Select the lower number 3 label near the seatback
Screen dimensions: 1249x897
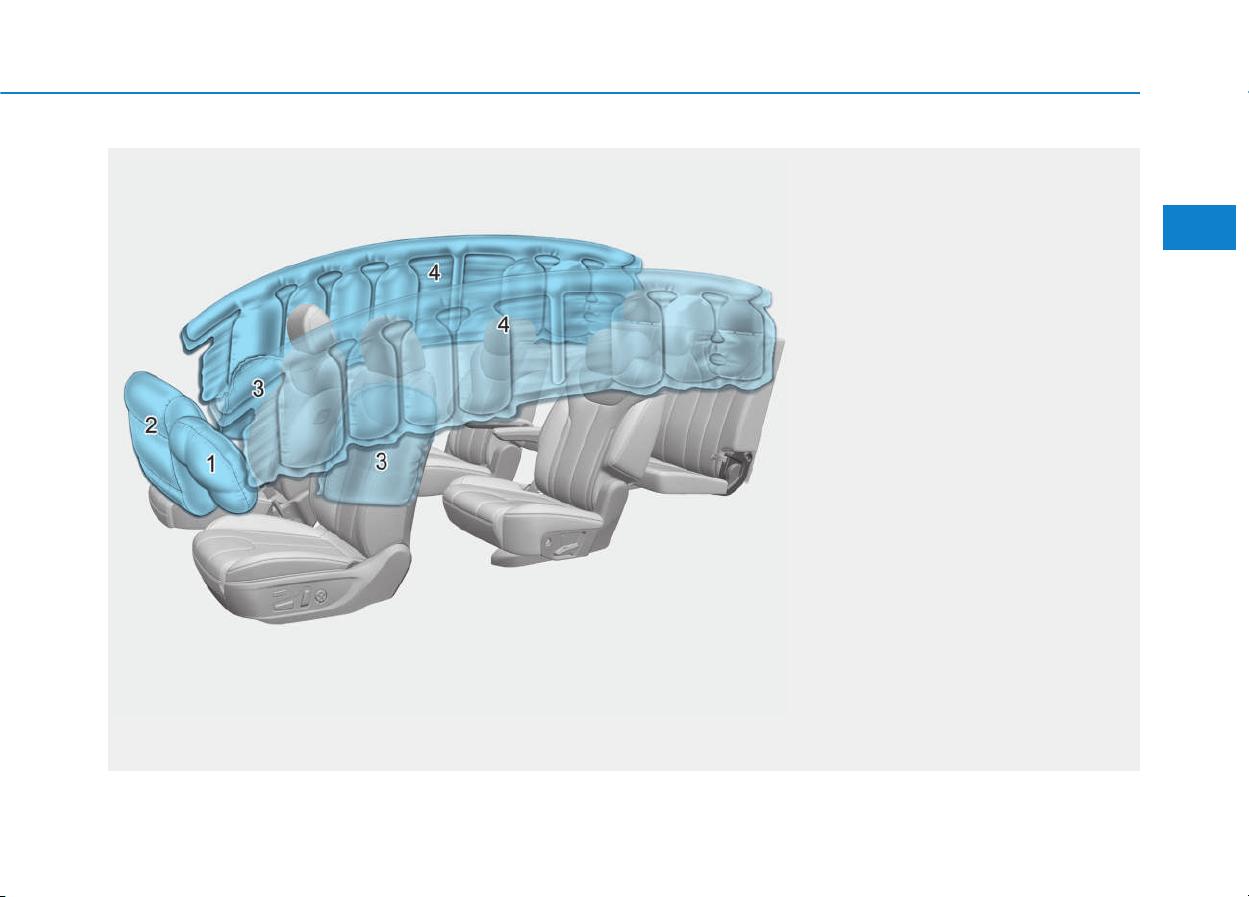[x=380, y=461]
